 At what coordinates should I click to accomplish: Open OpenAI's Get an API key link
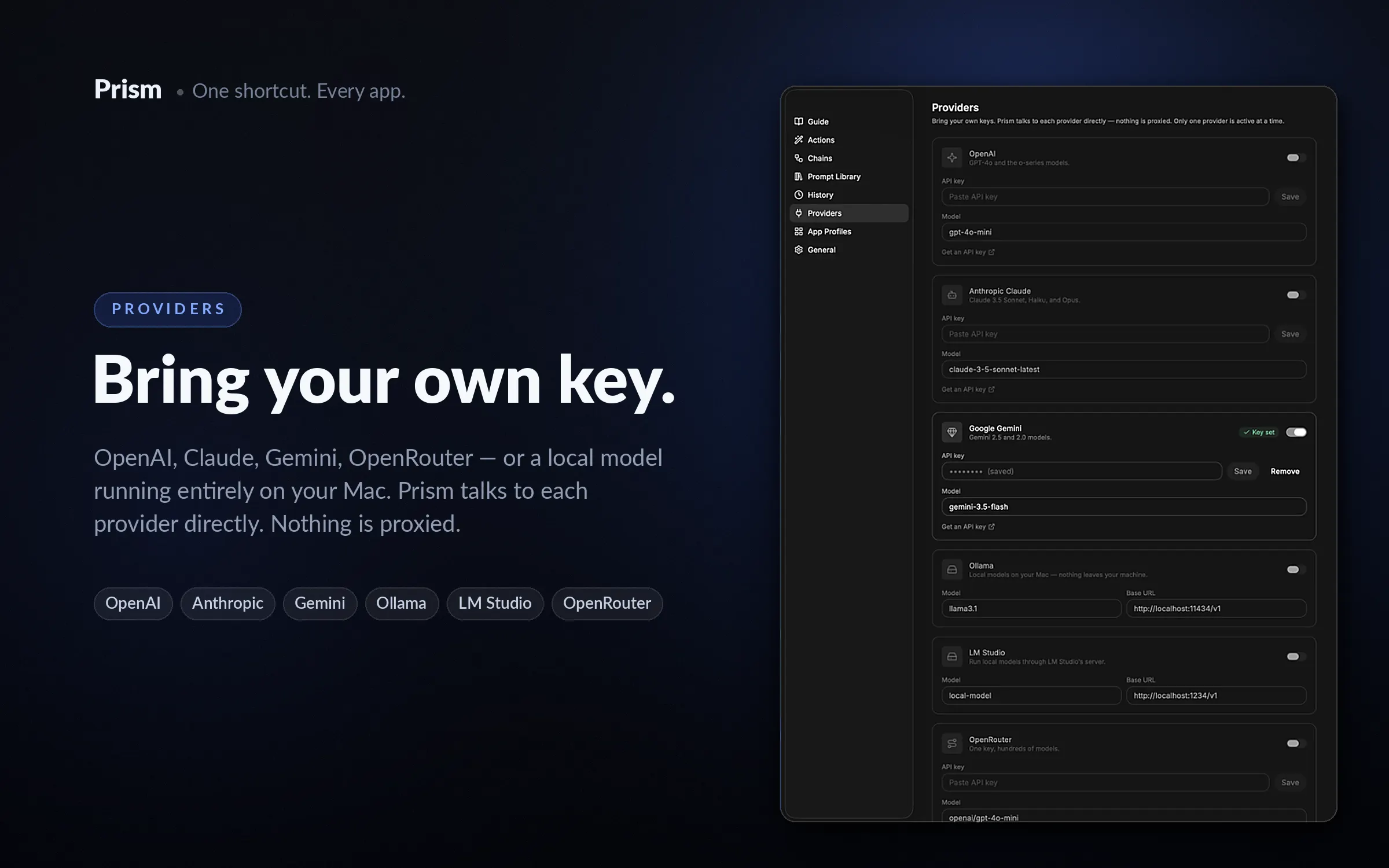click(968, 252)
